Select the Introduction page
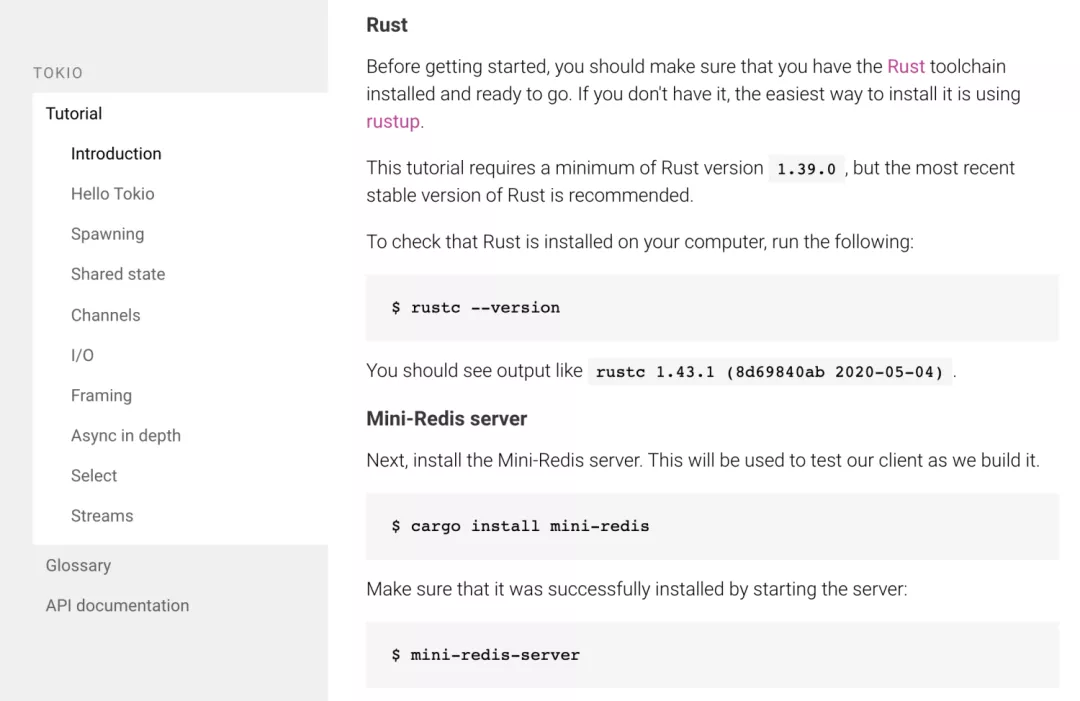 [116, 154]
